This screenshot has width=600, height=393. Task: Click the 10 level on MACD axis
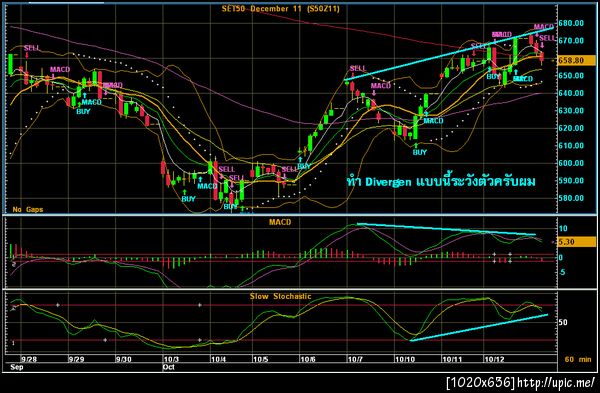coord(563,228)
